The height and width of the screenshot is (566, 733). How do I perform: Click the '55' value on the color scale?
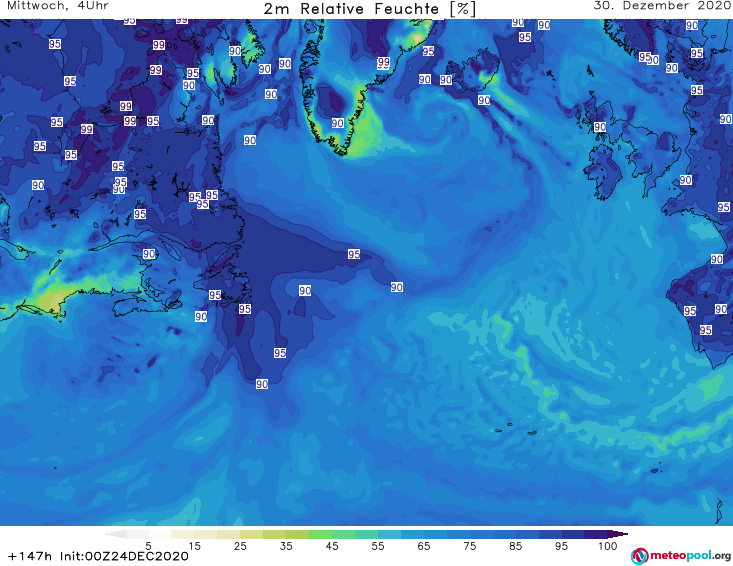tap(378, 546)
